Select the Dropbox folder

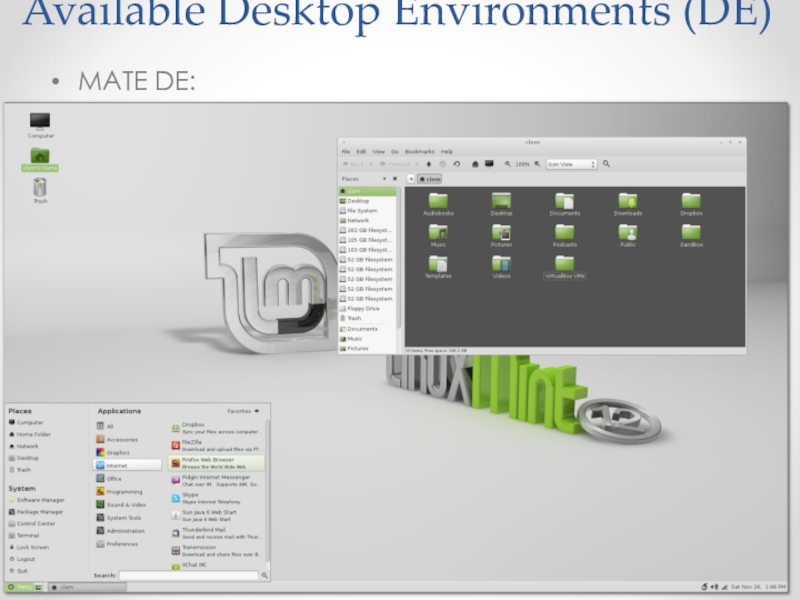tap(691, 205)
